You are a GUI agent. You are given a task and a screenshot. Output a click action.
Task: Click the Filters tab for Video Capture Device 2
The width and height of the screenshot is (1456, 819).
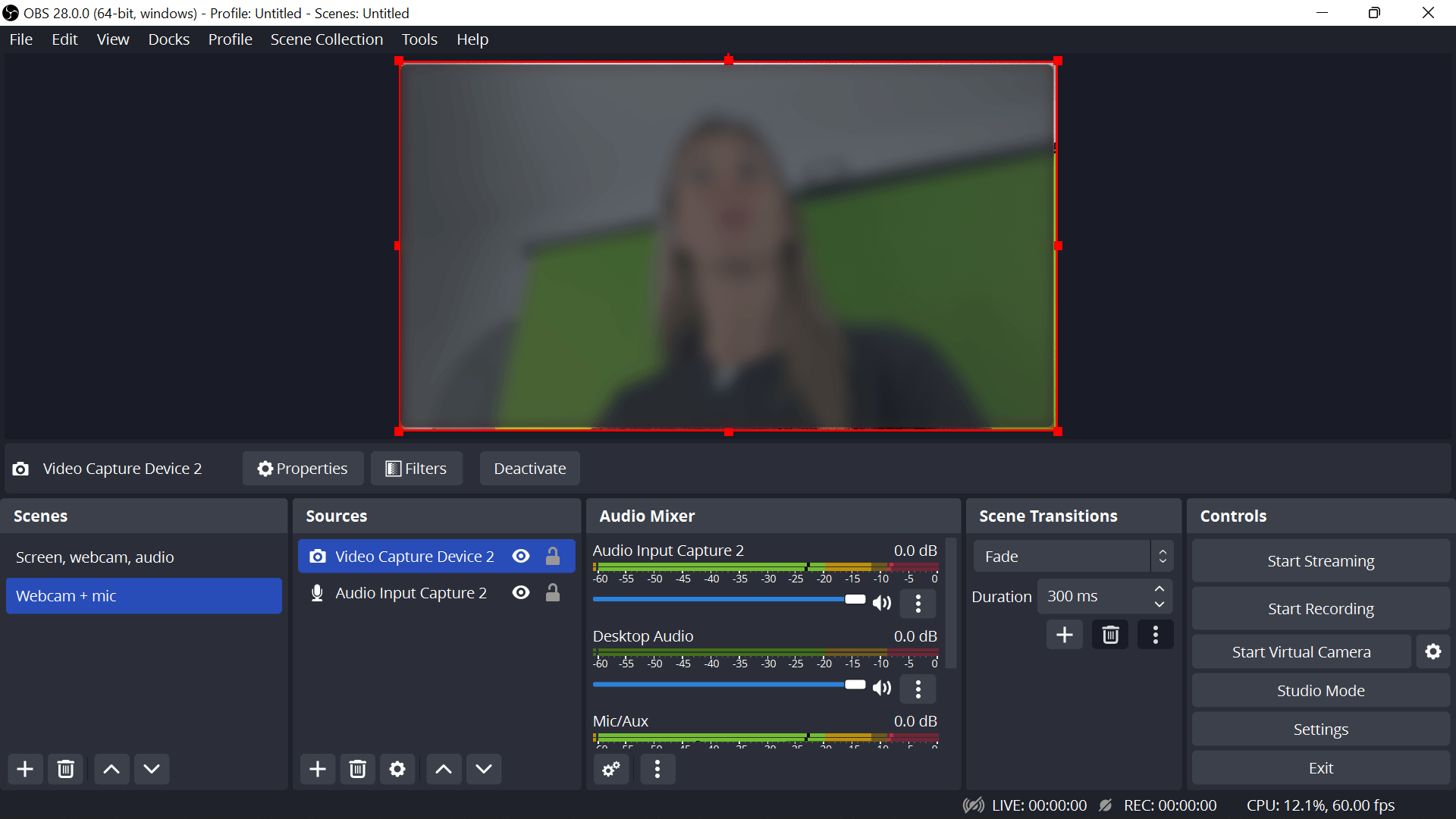tap(417, 468)
